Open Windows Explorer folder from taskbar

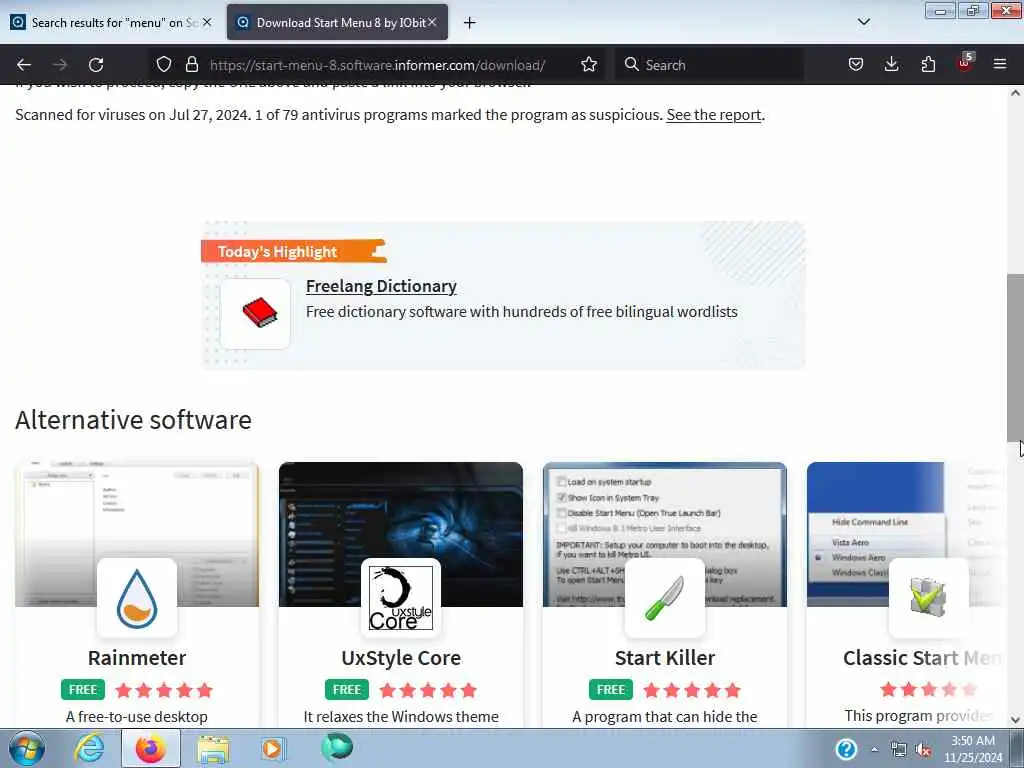pos(213,749)
